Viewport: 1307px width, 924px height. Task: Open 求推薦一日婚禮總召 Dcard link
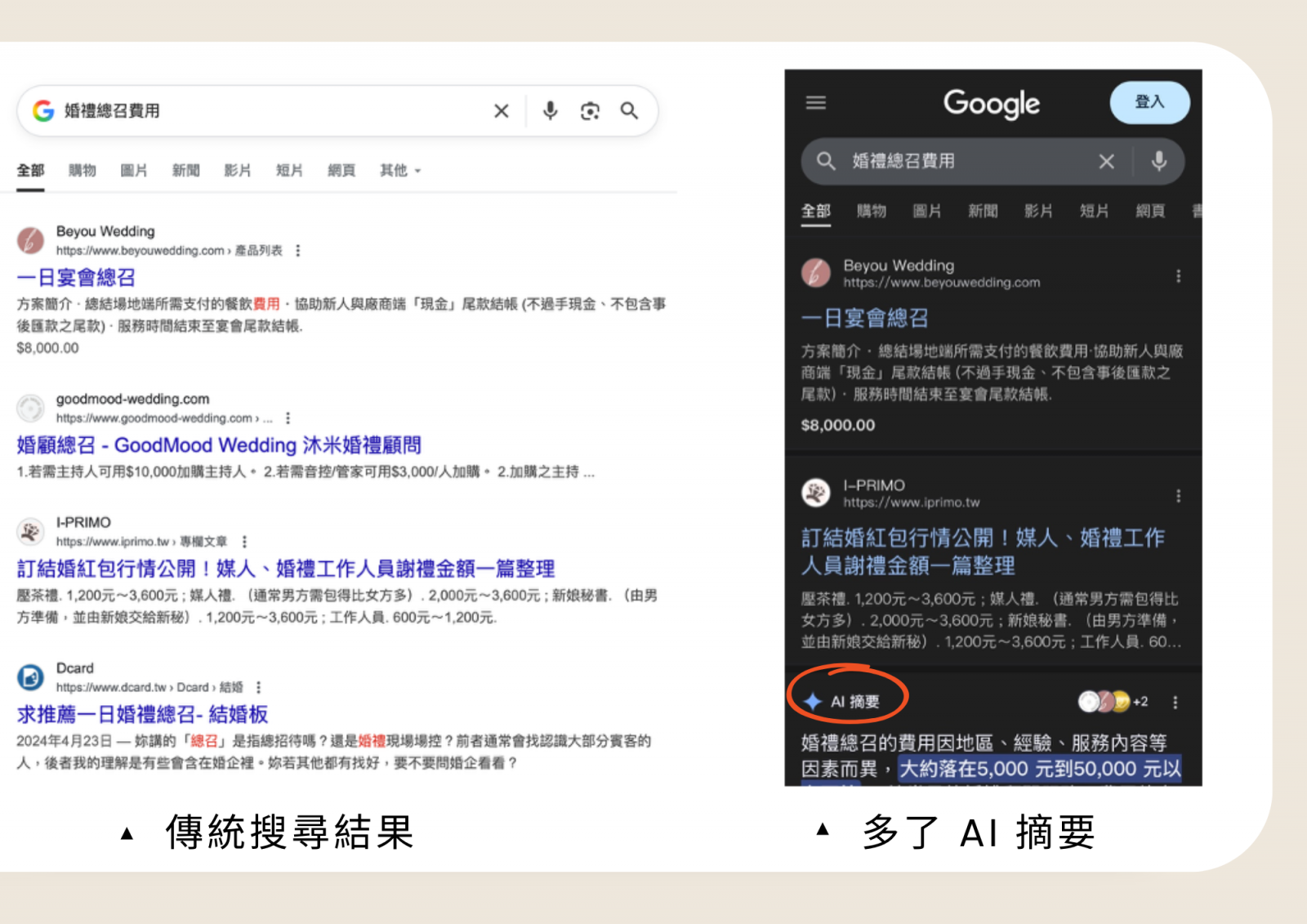pos(142,714)
